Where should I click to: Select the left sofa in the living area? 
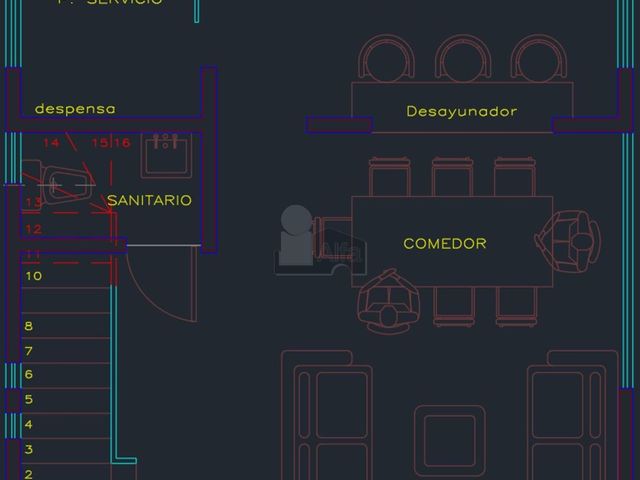coord(327,415)
